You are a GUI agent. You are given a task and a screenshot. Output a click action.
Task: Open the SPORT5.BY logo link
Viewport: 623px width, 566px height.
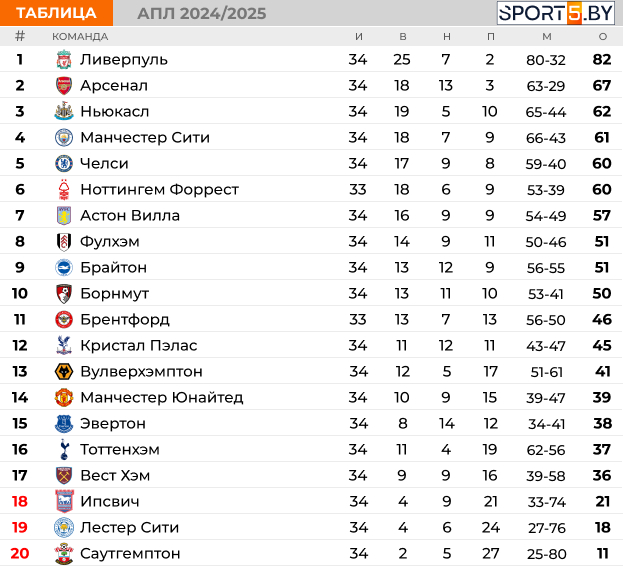[x=555, y=13]
